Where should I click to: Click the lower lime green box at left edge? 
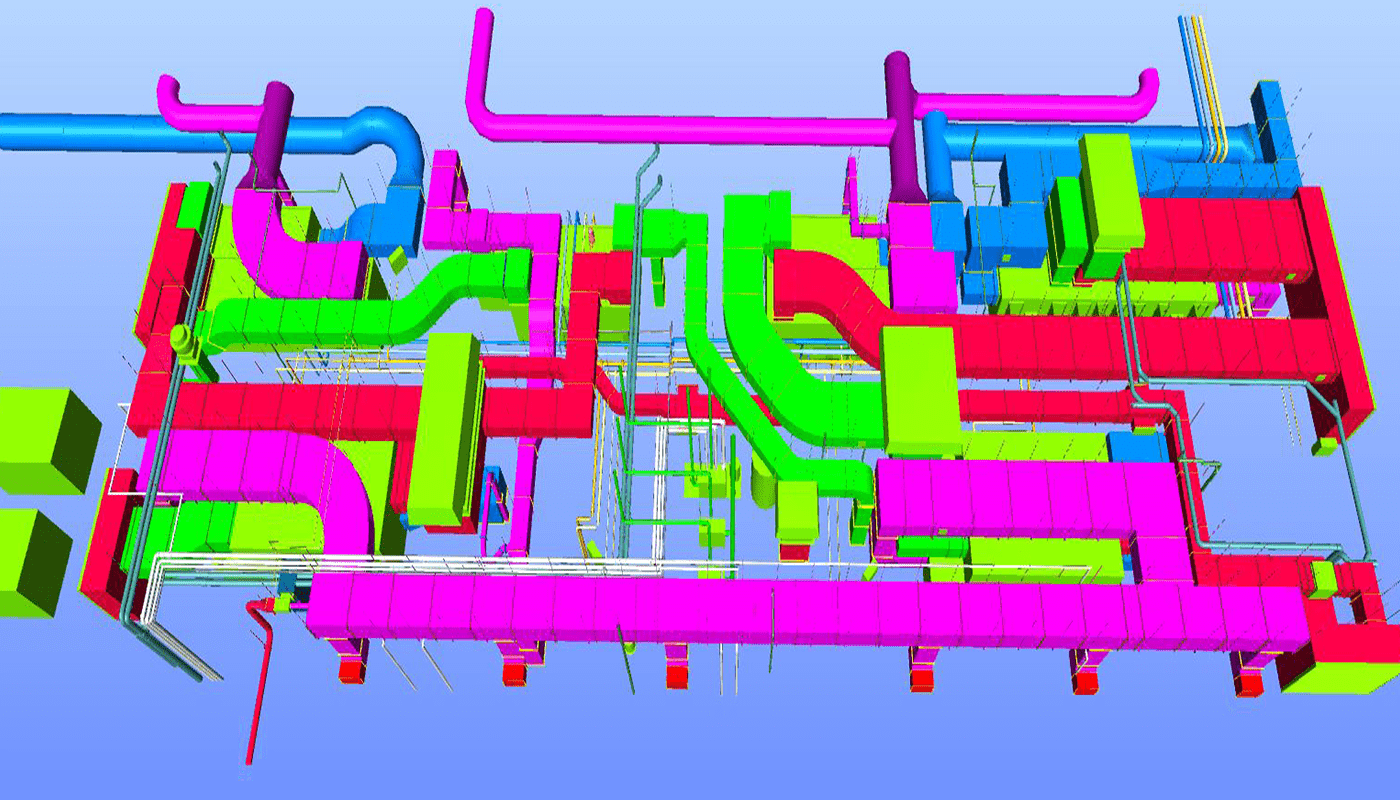(30, 562)
